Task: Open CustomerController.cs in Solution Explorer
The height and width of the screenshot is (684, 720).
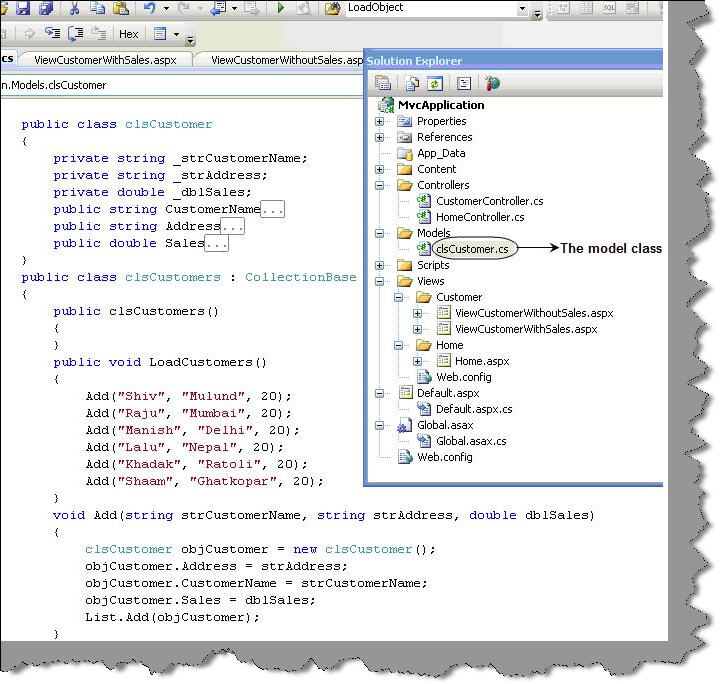Action: (489, 201)
